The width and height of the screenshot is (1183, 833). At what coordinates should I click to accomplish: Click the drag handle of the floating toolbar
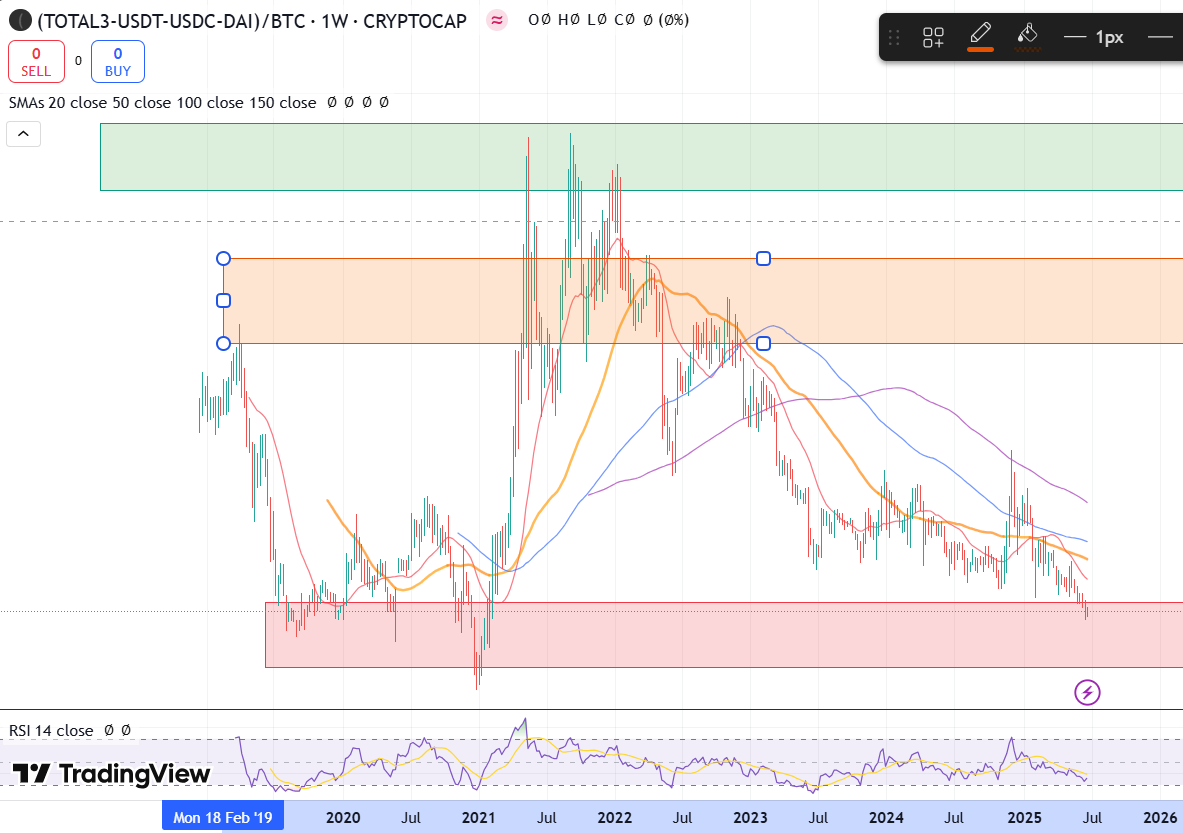[x=894, y=37]
